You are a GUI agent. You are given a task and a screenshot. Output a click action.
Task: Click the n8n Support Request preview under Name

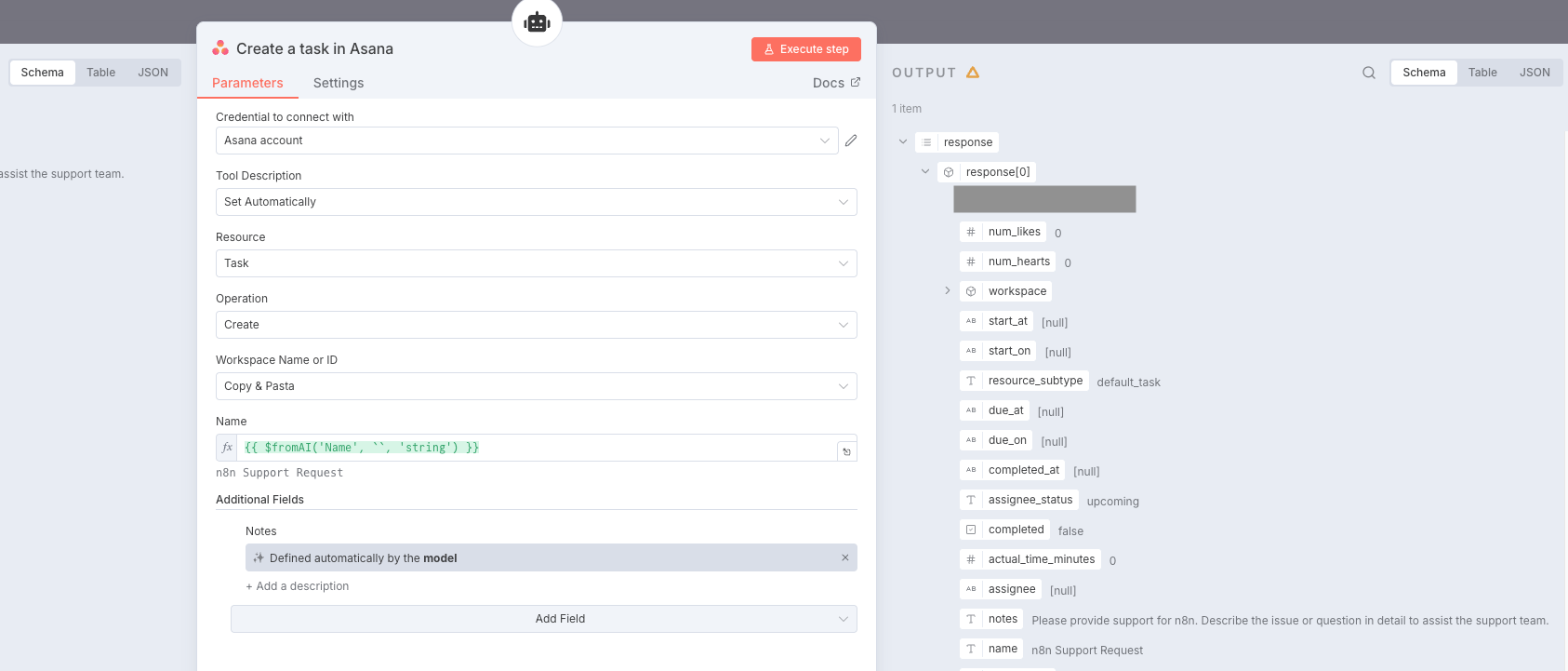(x=279, y=473)
